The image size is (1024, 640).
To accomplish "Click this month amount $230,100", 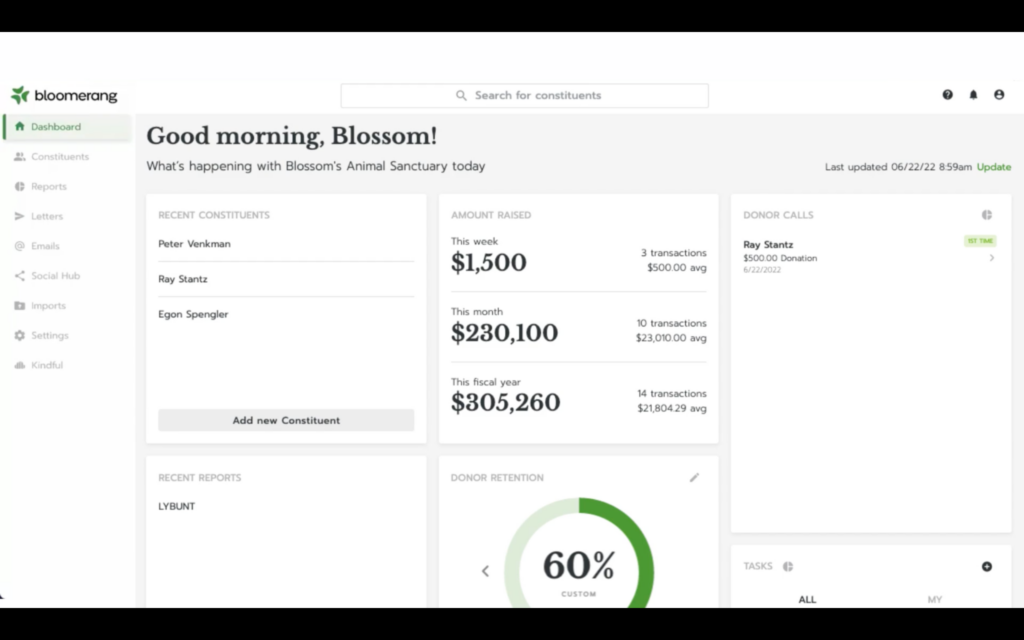I will pyautogui.click(x=504, y=333).
